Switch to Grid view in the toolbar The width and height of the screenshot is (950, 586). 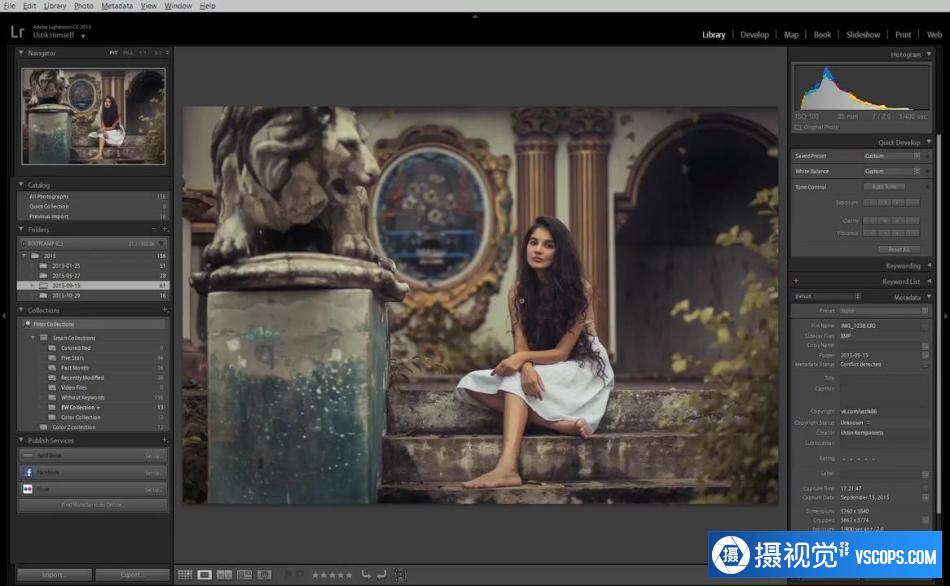click(185, 574)
